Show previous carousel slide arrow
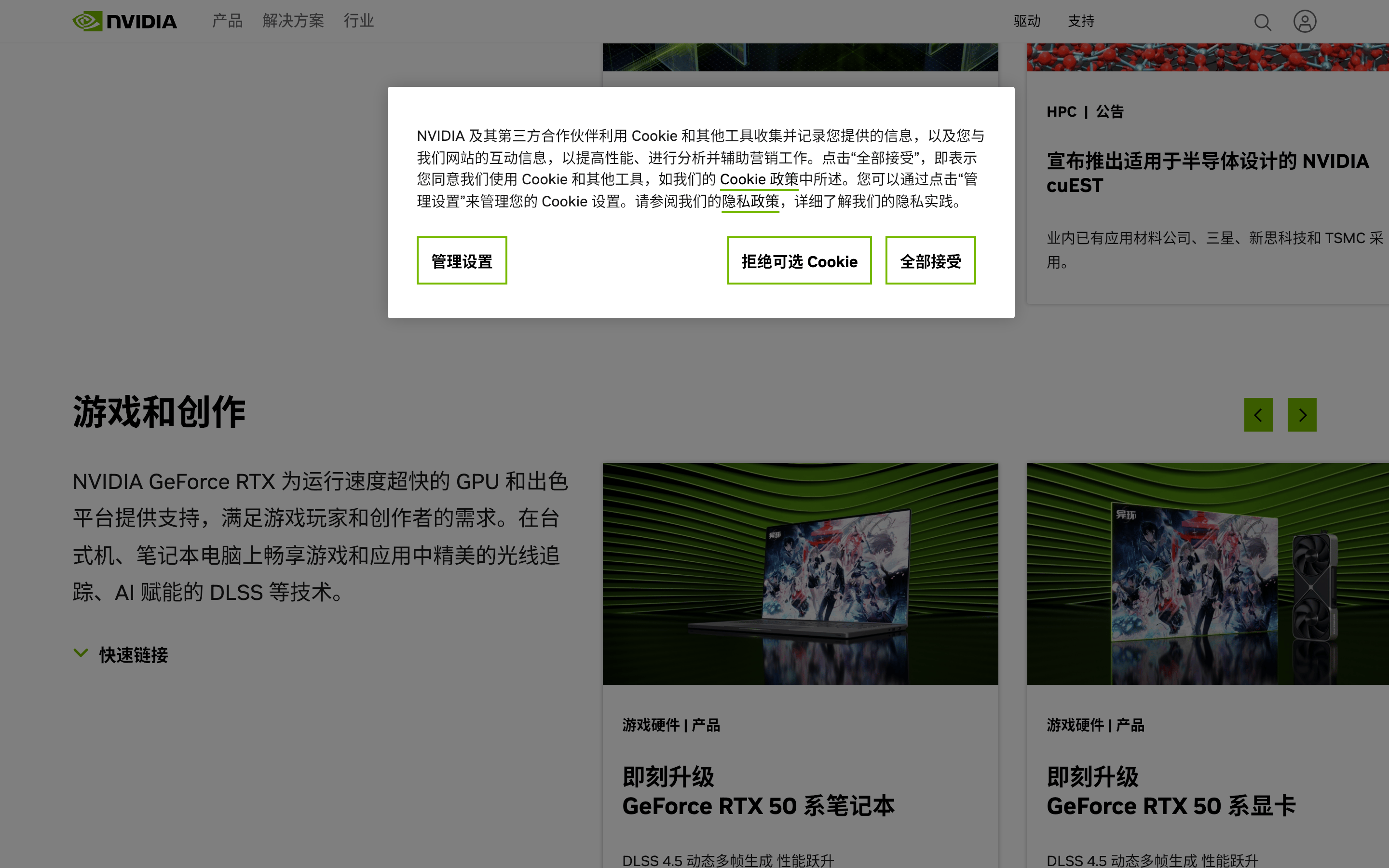 click(1258, 415)
